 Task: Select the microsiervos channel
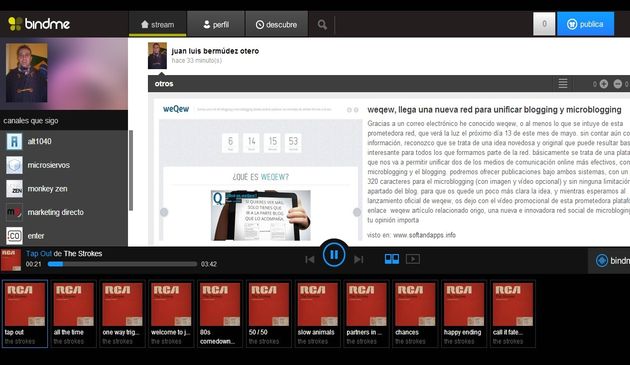tap(64, 165)
